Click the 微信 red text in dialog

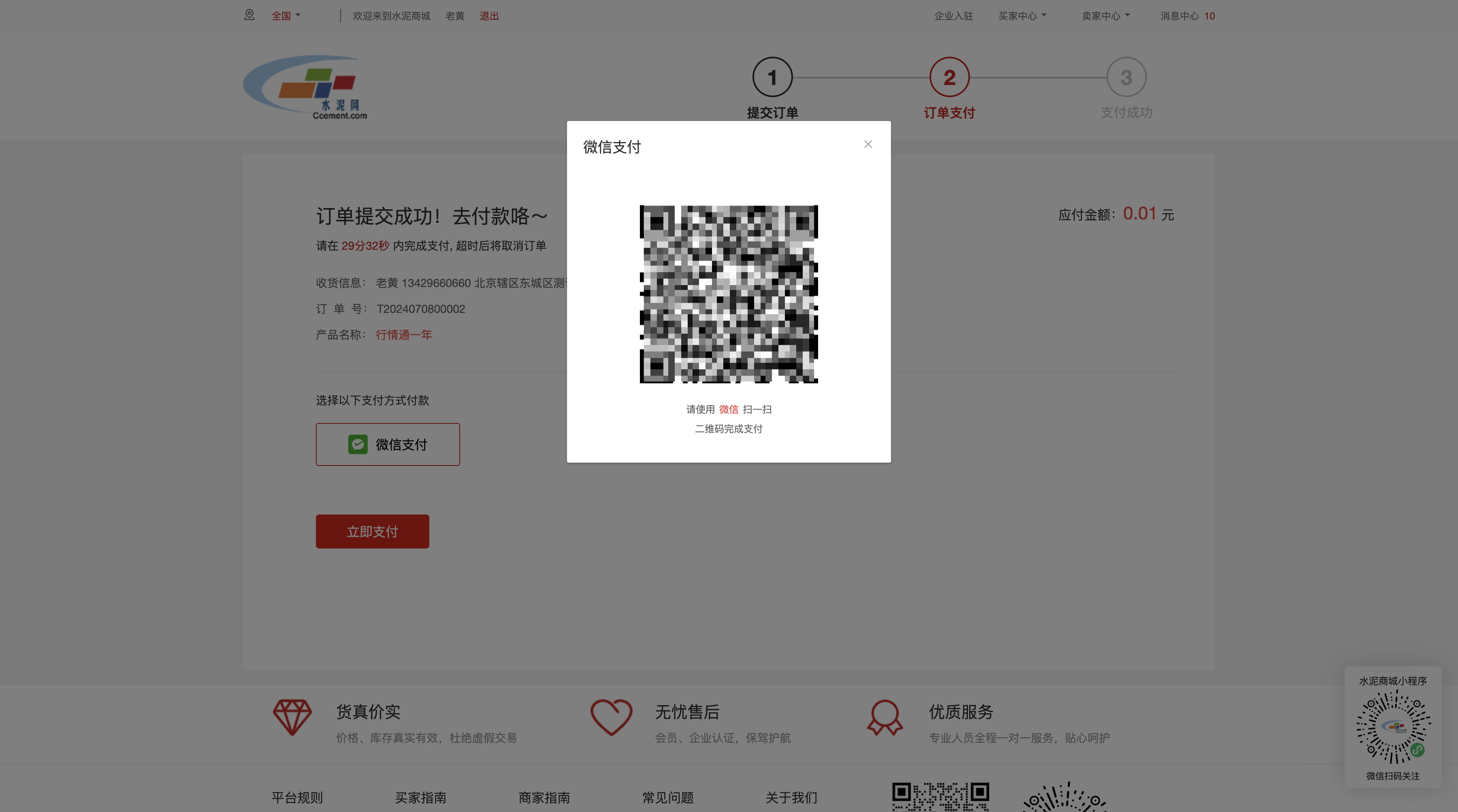coord(729,409)
